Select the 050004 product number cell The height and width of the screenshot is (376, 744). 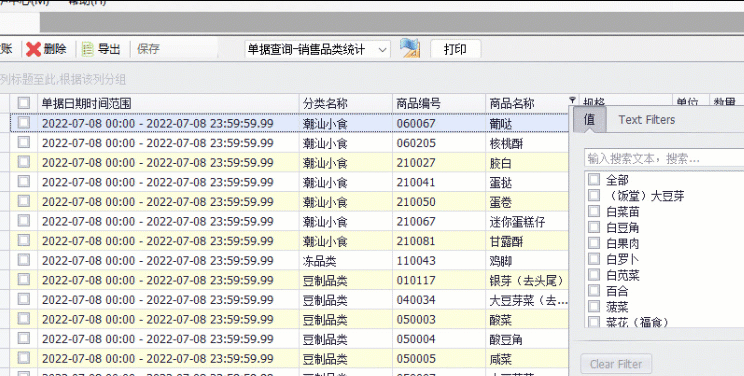coord(439,339)
